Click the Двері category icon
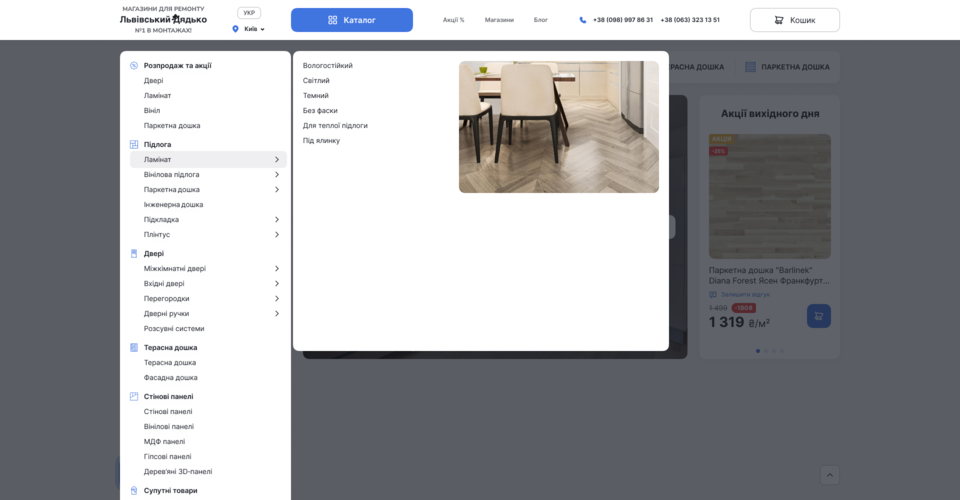The height and width of the screenshot is (500, 960). [x=134, y=253]
